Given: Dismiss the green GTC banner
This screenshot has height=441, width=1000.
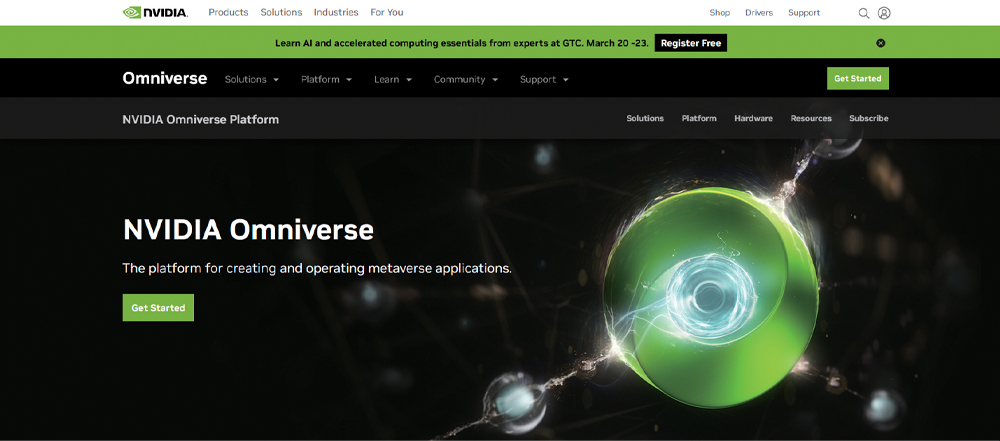Looking at the screenshot, I should point(881,43).
